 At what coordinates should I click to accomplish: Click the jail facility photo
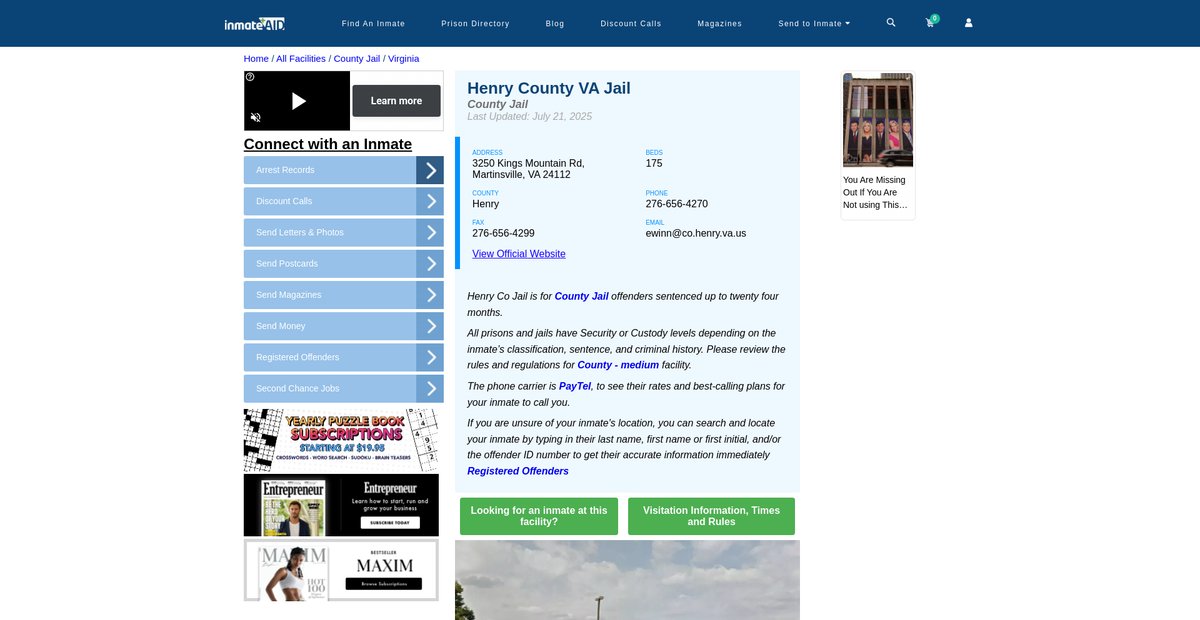pos(627,580)
